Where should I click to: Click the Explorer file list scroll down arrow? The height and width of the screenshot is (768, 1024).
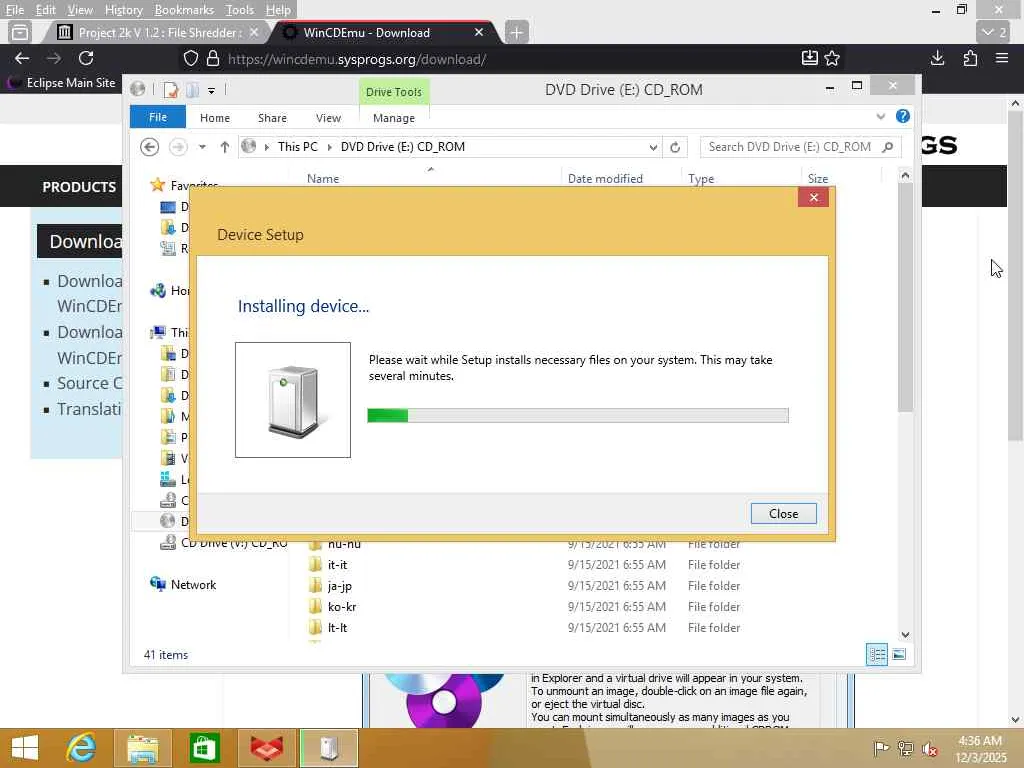[x=905, y=635]
